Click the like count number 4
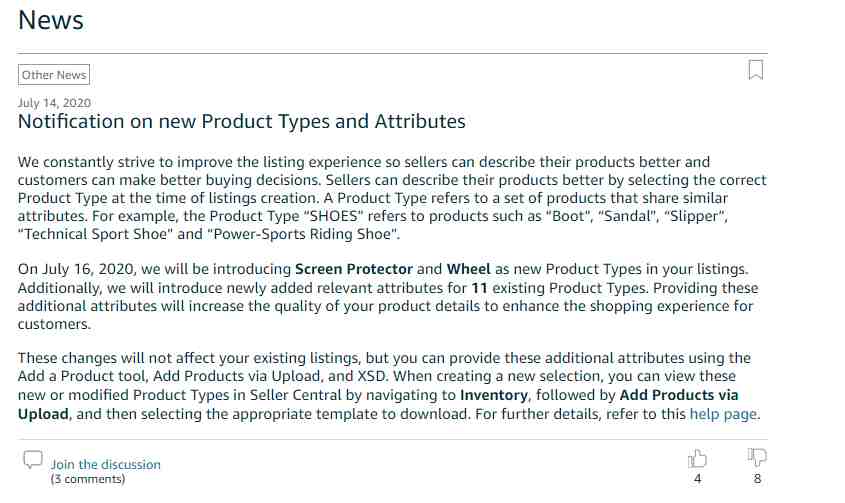The height and width of the screenshot is (503, 845). [x=697, y=479]
